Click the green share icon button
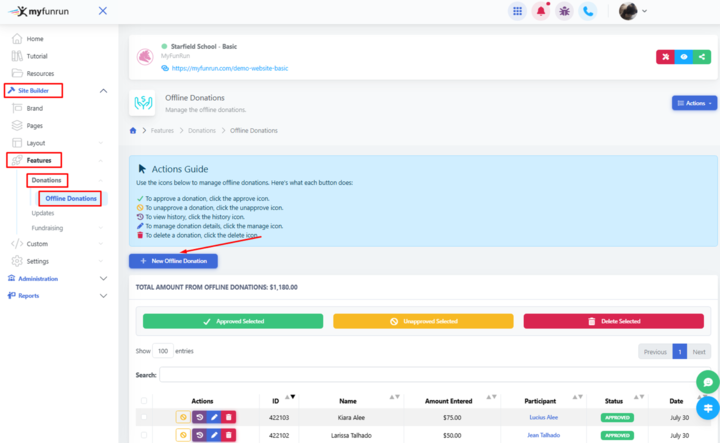The image size is (720, 443). coord(704,57)
